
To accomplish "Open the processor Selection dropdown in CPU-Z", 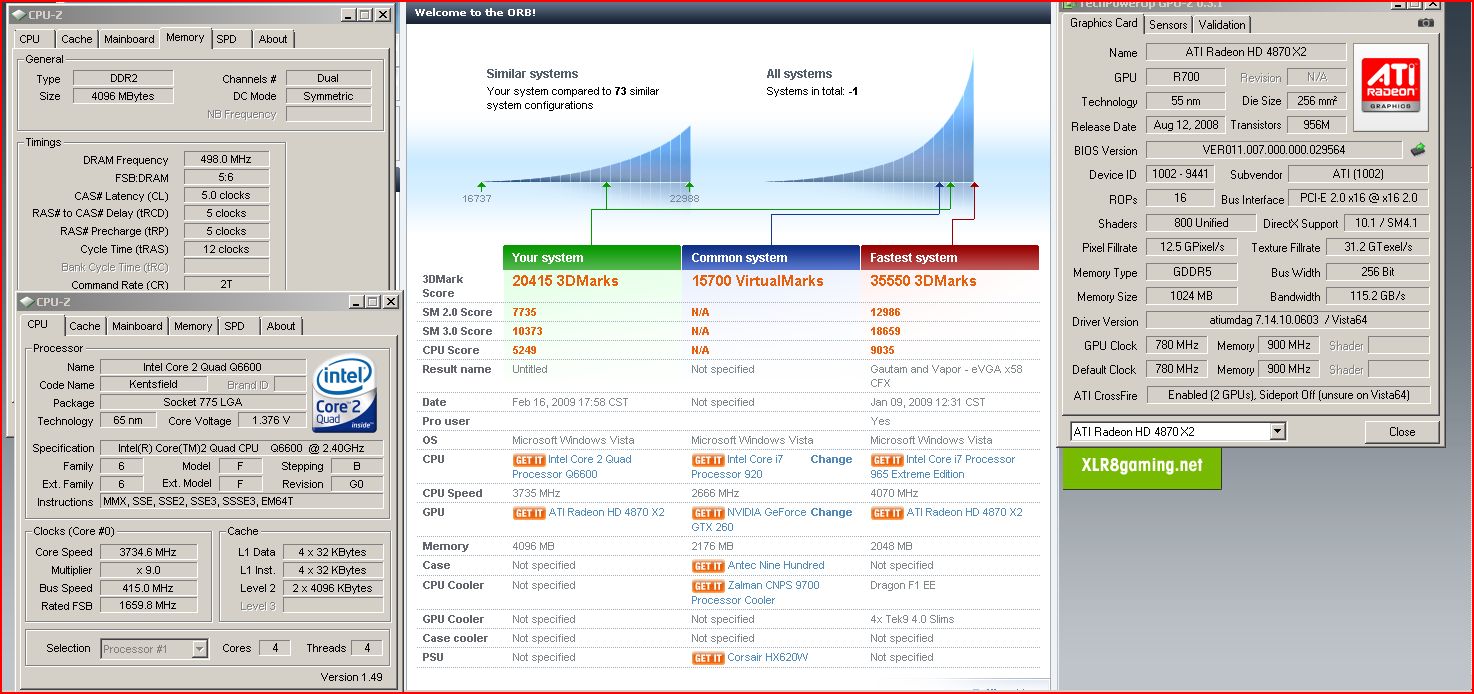I will 199,649.
